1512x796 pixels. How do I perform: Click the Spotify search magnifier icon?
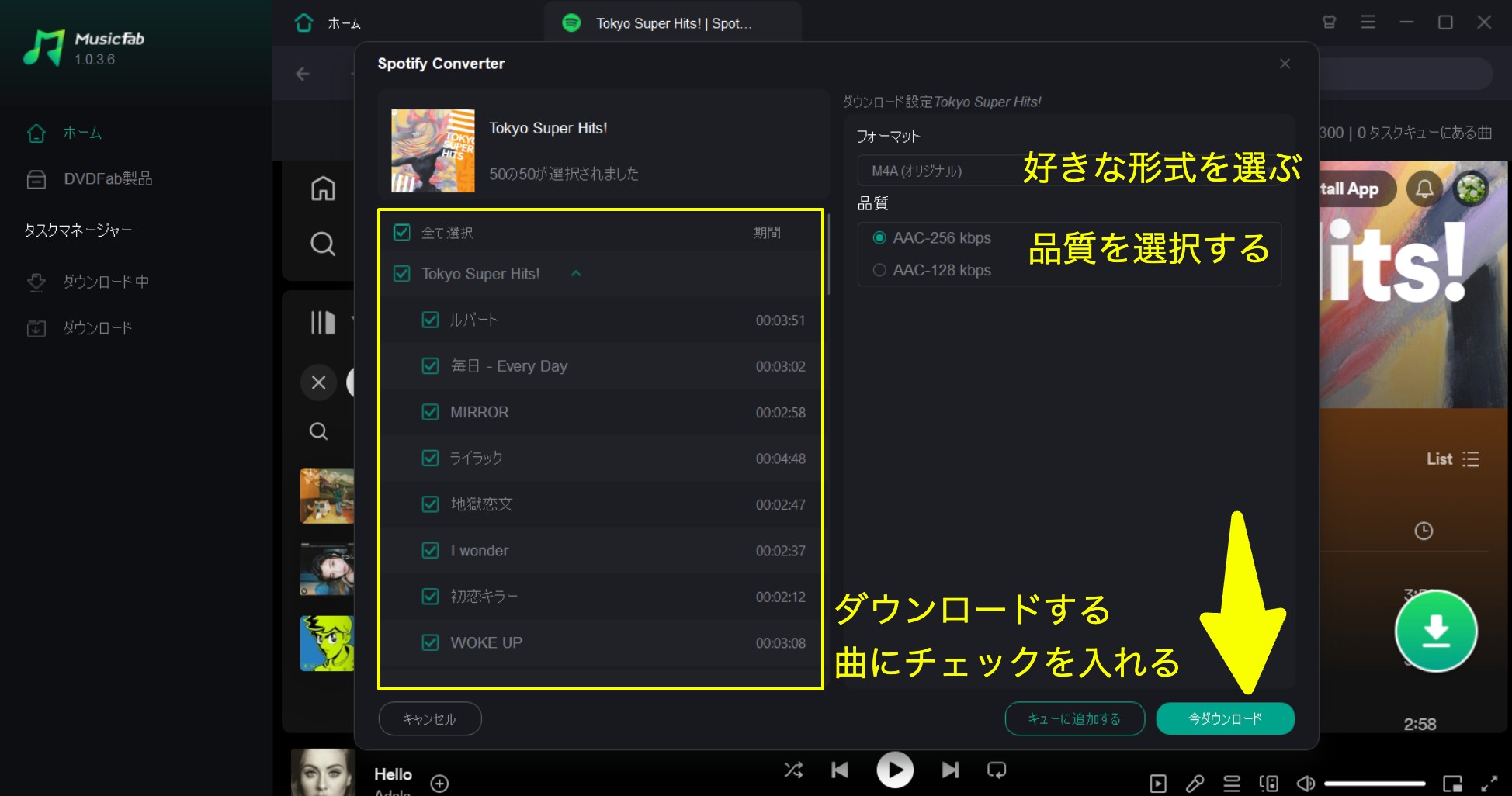tap(323, 244)
